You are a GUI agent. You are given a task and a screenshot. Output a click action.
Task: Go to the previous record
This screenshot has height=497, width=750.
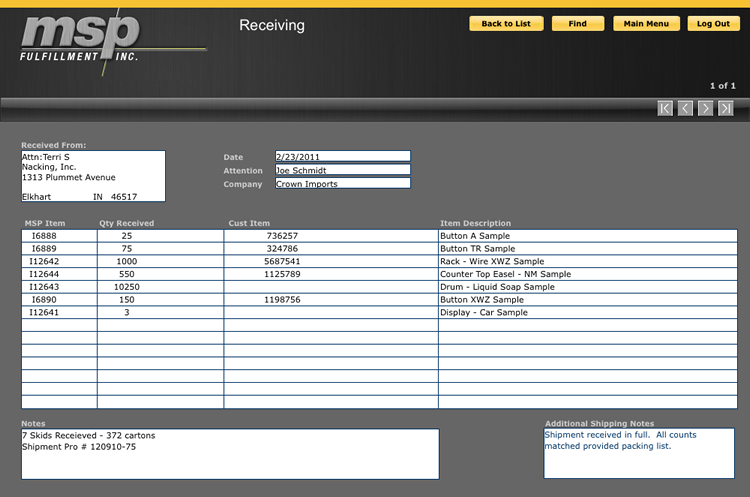pos(685,108)
